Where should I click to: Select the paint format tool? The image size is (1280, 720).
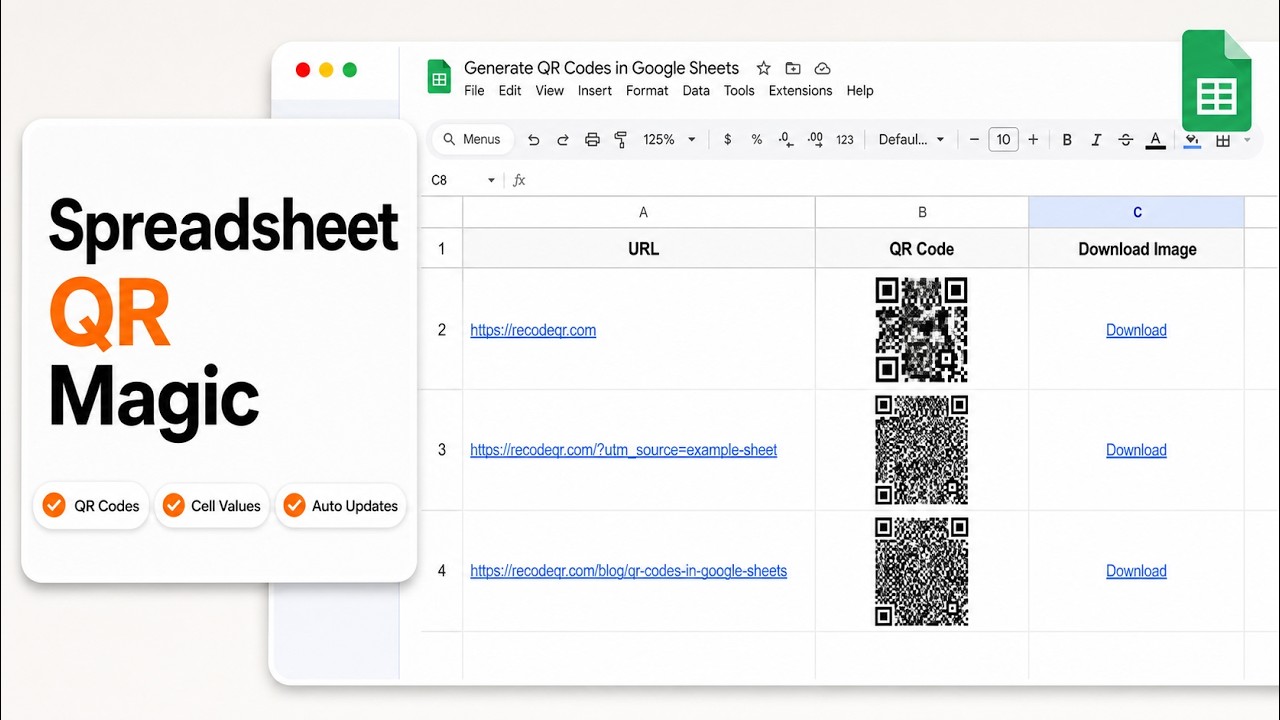[x=621, y=140]
